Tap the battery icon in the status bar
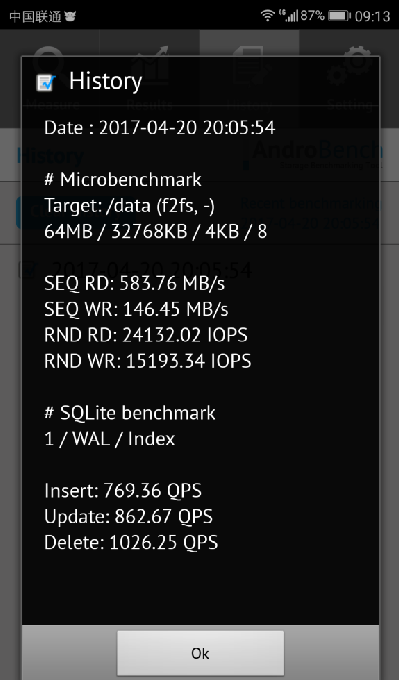399x680 pixels. [339, 16]
